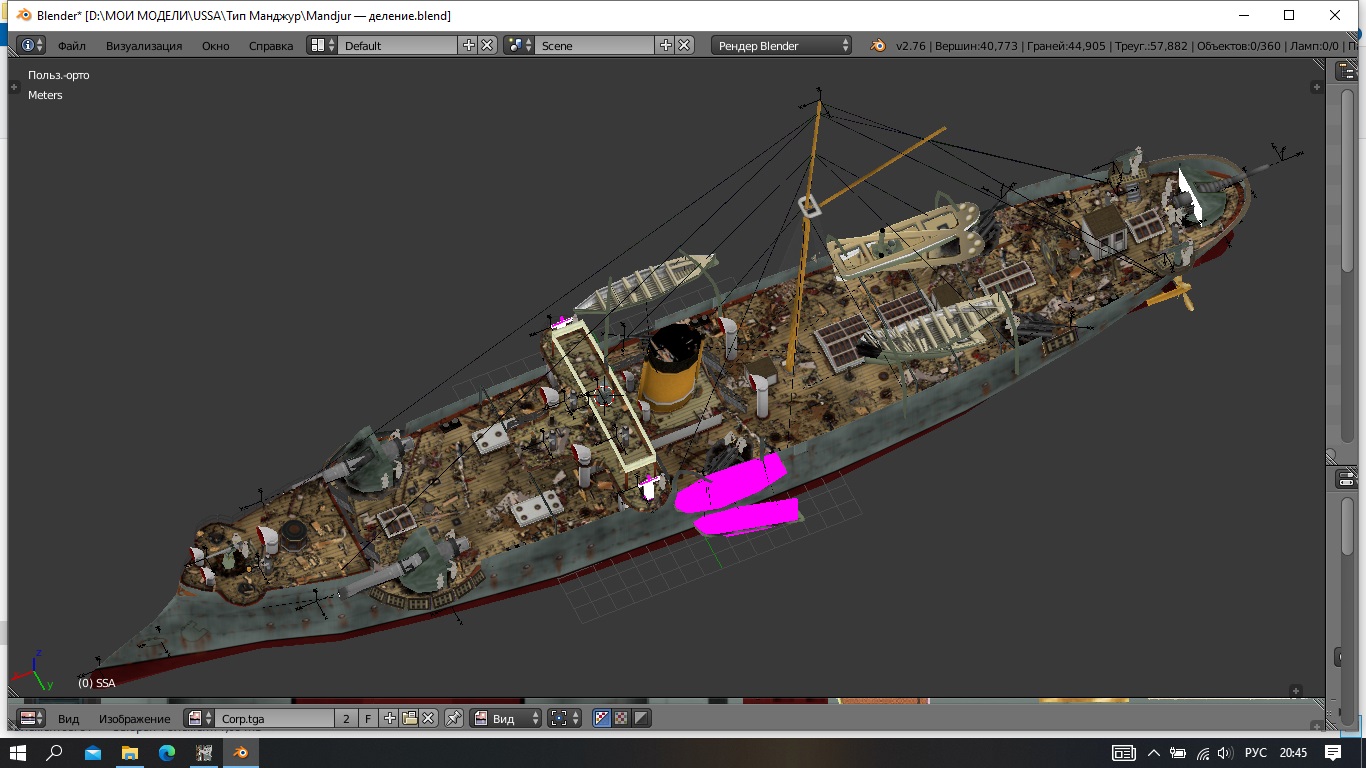Add a new screen layout next to Default
The image size is (1366, 768).
click(x=468, y=45)
